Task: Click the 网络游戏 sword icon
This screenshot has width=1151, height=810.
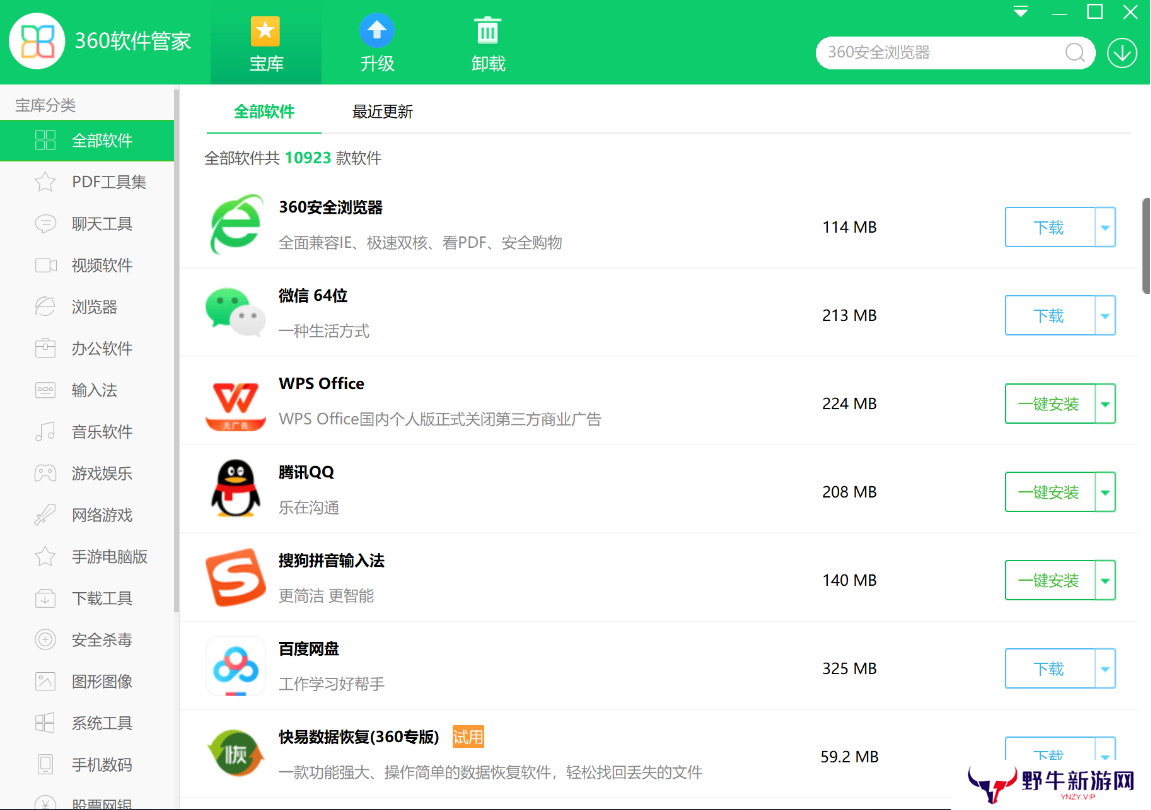Action: pyautogui.click(x=45, y=515)
